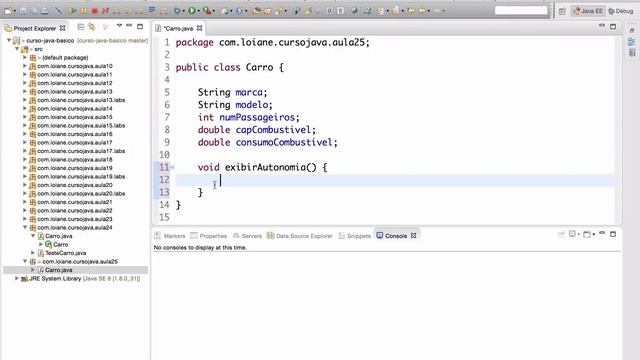Click the yellow Suspend icon

tap(84, 11)
